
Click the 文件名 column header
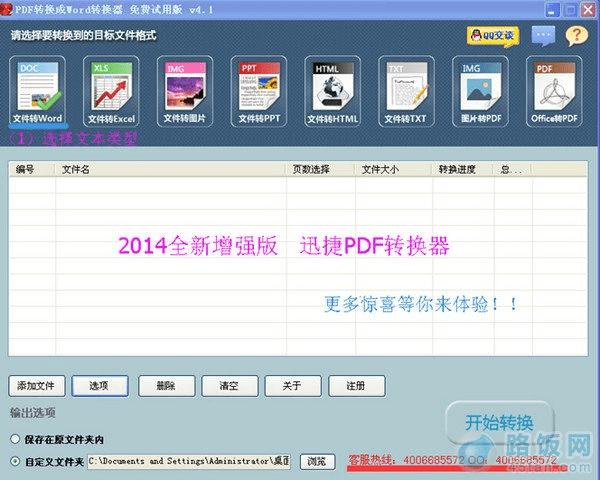pyautogui.click(x=171, y=169)
